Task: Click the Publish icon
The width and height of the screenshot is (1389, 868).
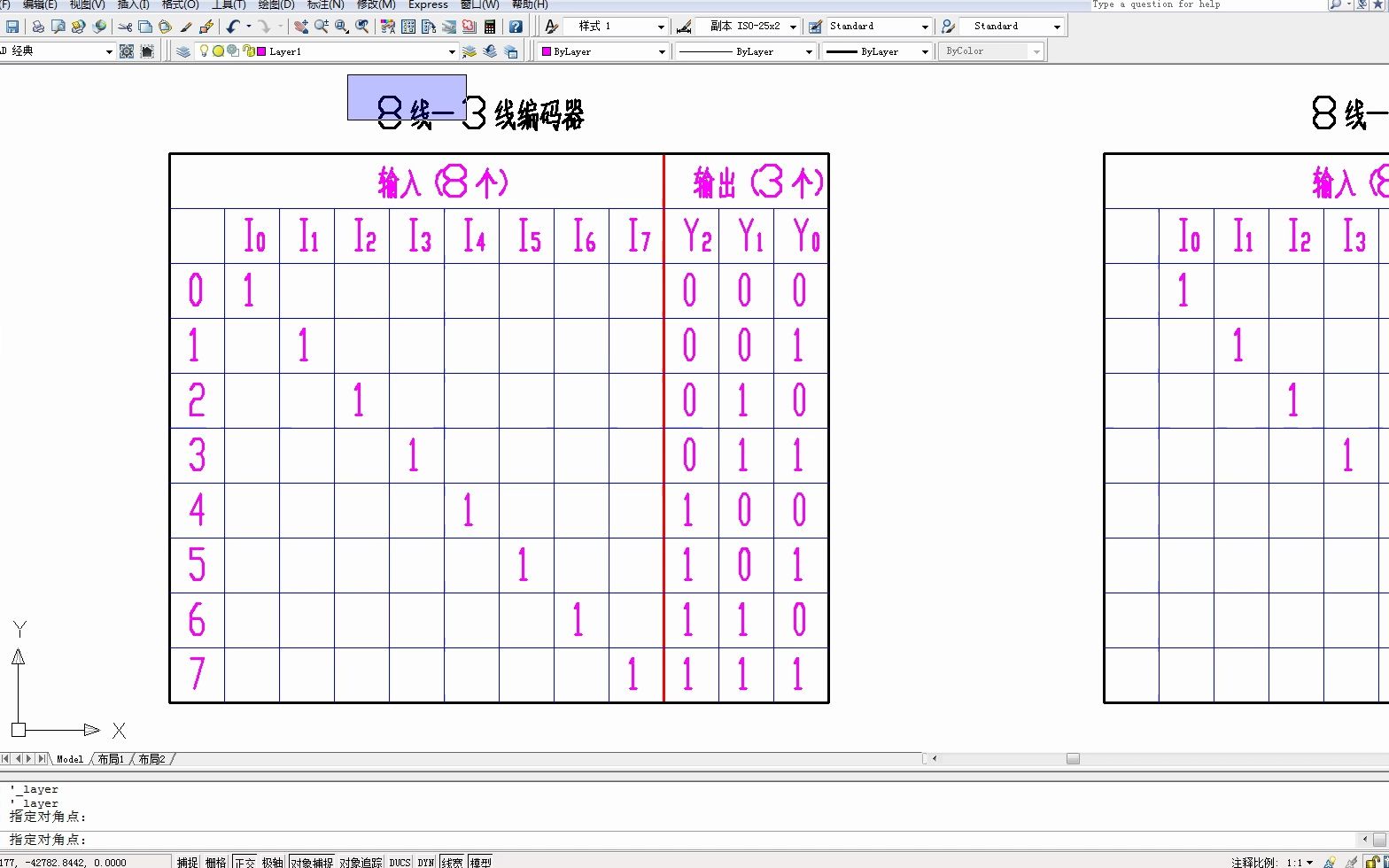Action: pos(78,27)
